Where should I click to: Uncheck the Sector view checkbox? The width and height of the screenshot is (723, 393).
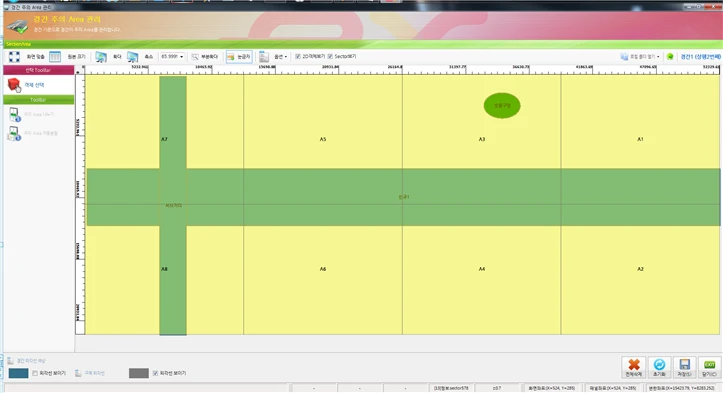tap(330, 56)
